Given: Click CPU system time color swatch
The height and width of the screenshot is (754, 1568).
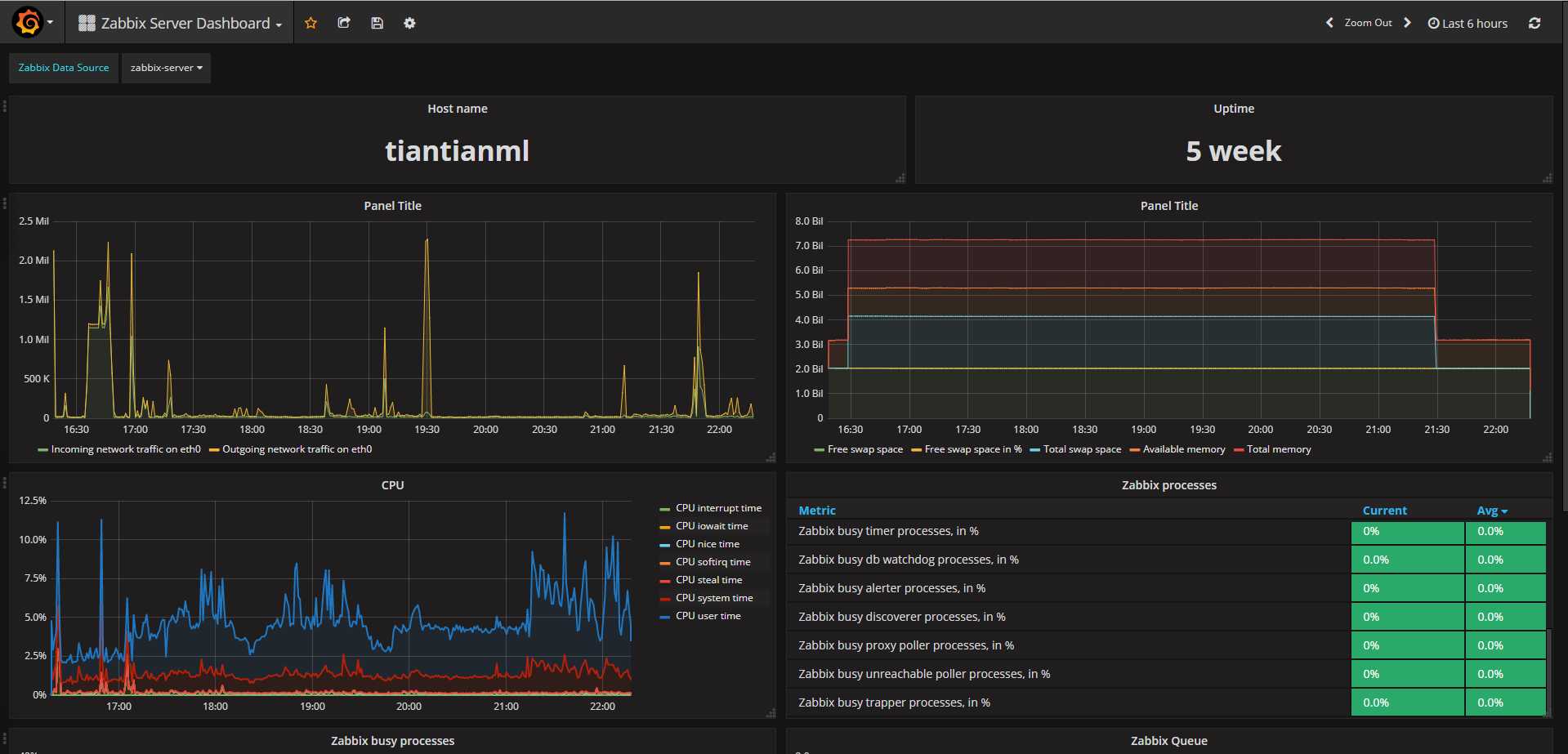Looking at the screenshot, I should tap(664, 599).
